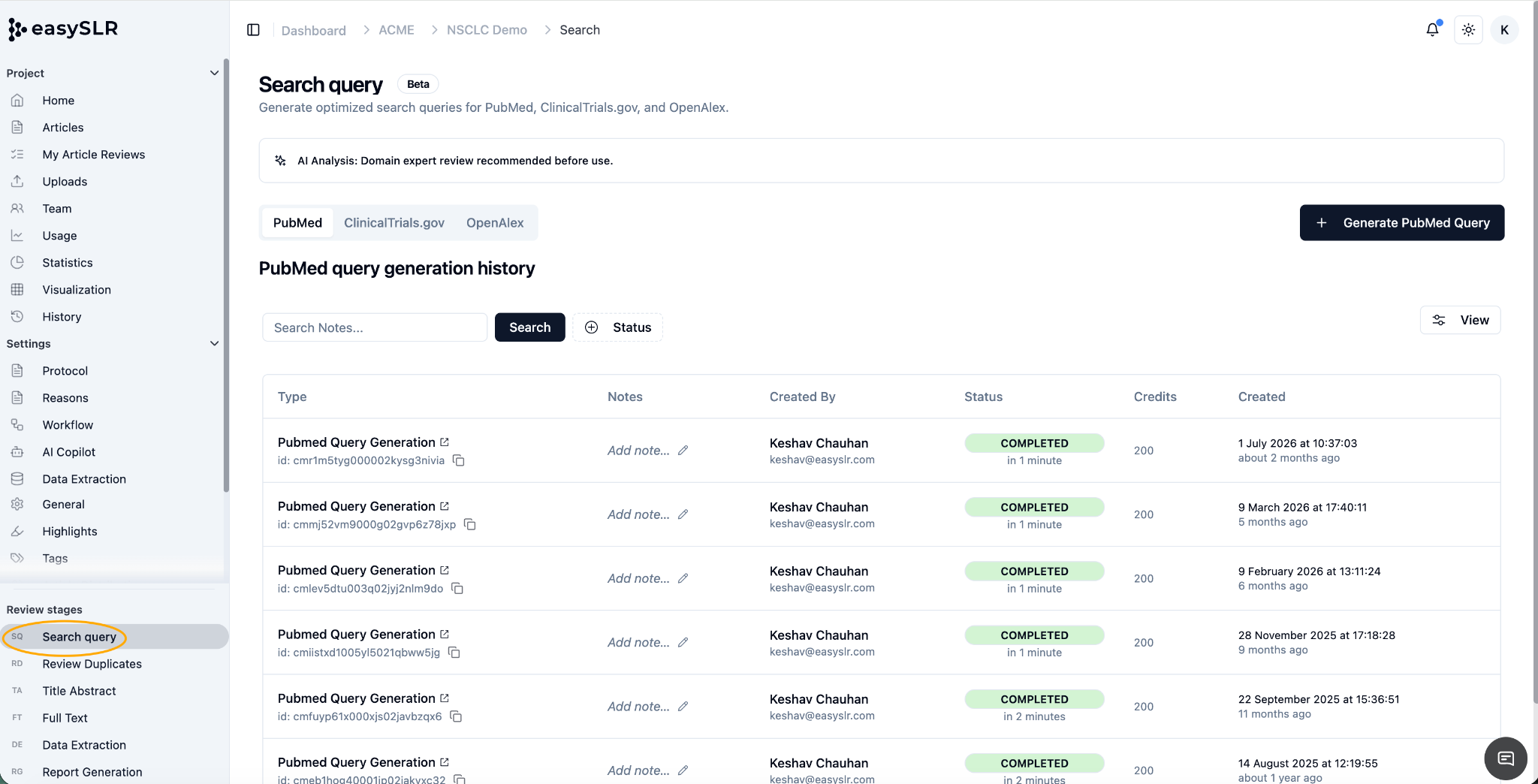Open user avatar K menu
This screenshot has width=1538, height=784.
coord(1504,30)
